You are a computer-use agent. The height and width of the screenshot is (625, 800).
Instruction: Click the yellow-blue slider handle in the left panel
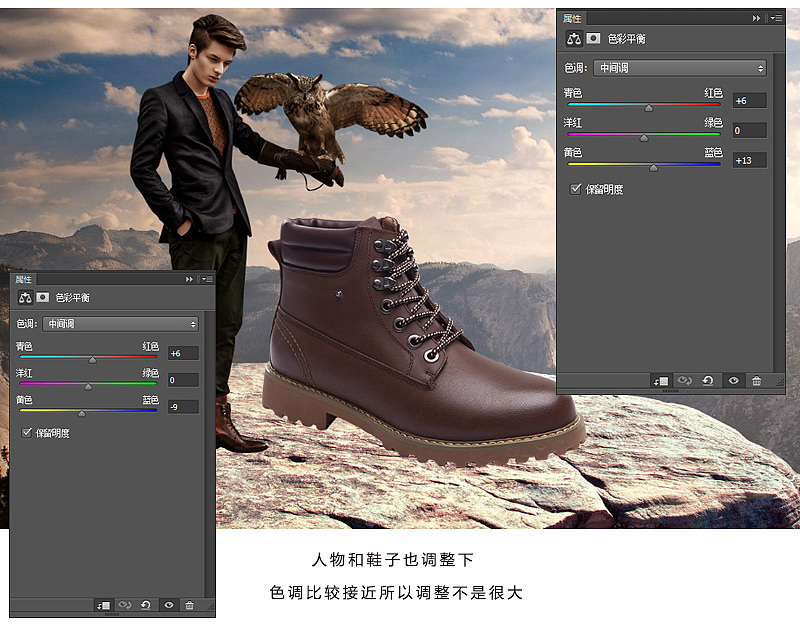[x=82, y=414]
